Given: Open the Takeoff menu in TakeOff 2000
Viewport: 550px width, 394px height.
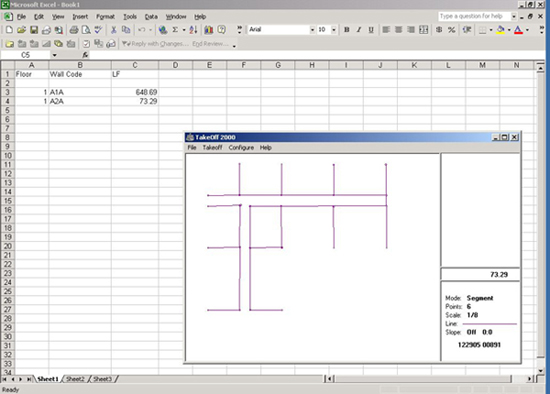Looking at the screenshot, I should [x=212, y=148].
